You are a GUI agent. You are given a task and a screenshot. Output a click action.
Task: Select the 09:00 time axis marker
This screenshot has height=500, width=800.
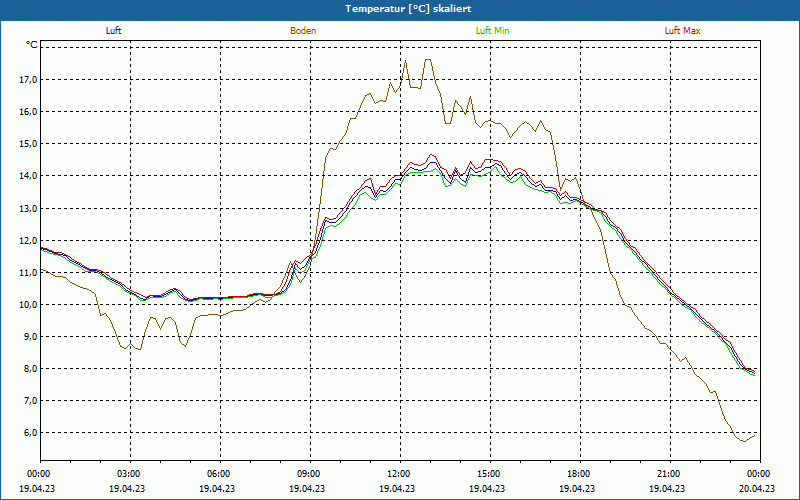(x=309, y=474)
